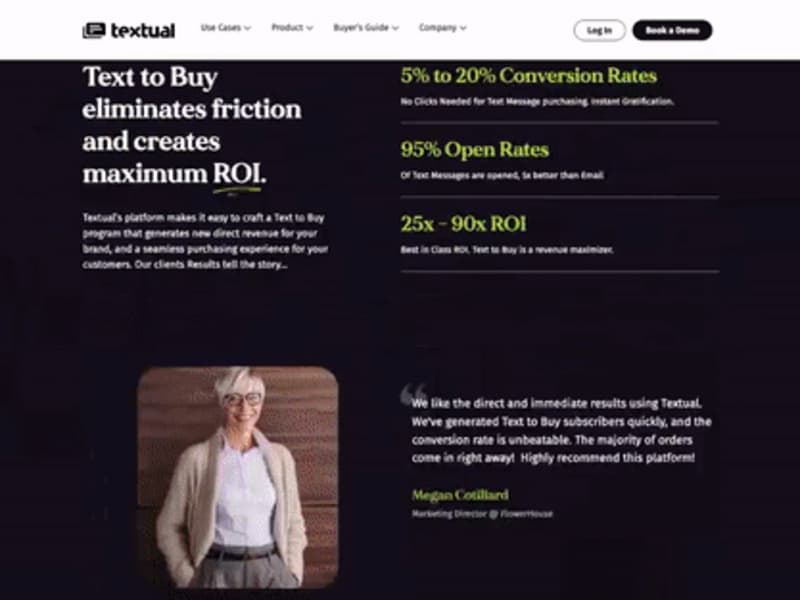Click the 'Best in Class ROI' description line

(507, 250)
